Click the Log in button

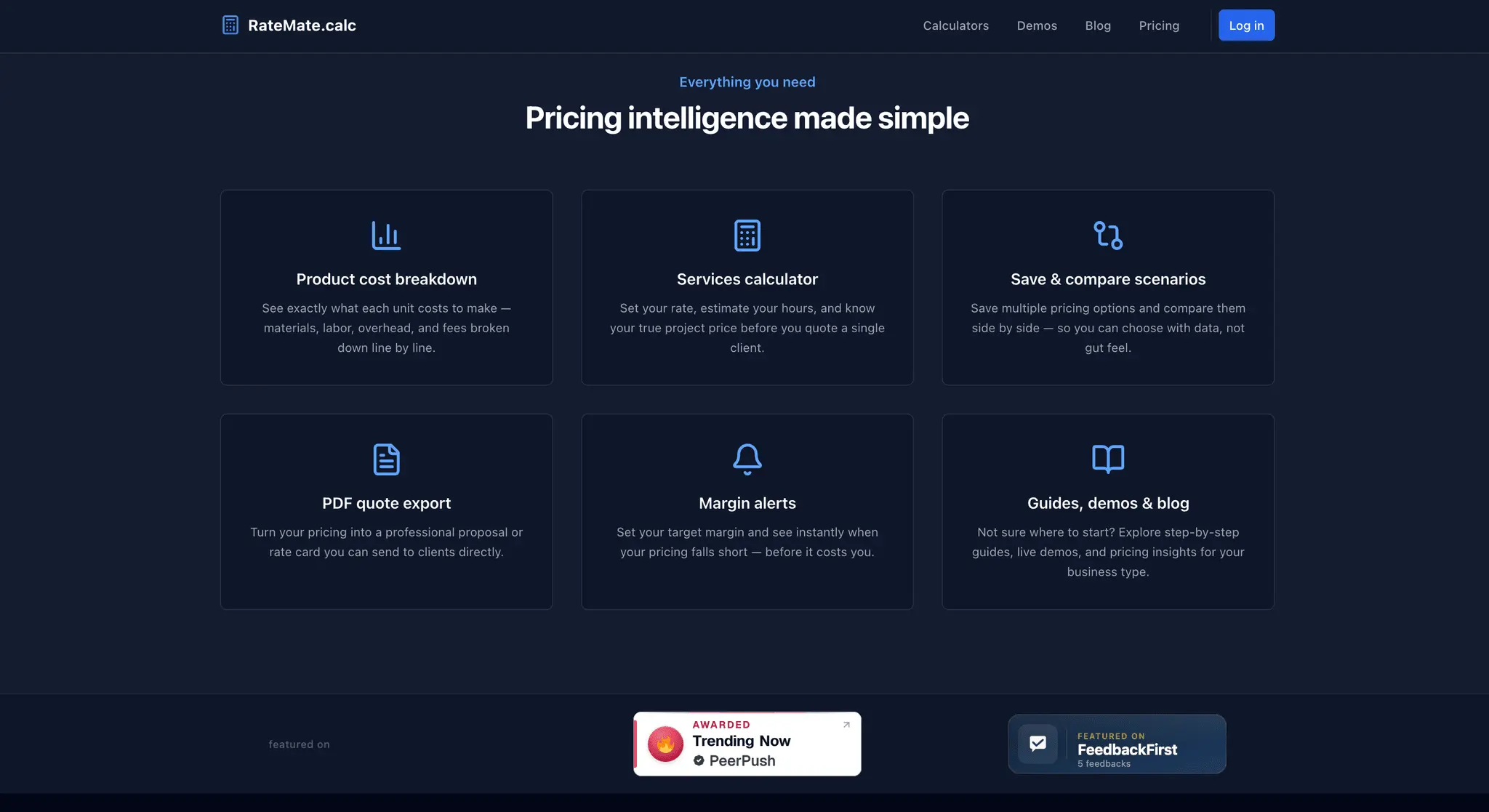pos(1246,25)
